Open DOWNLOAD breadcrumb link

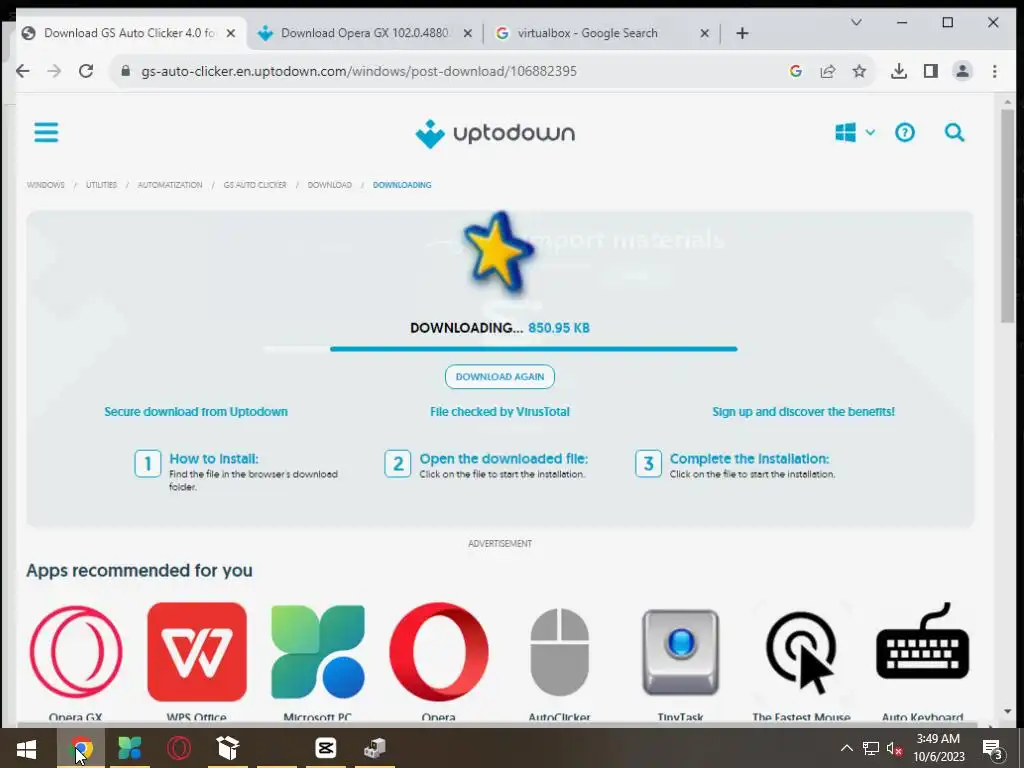click(x=330, y=185)
